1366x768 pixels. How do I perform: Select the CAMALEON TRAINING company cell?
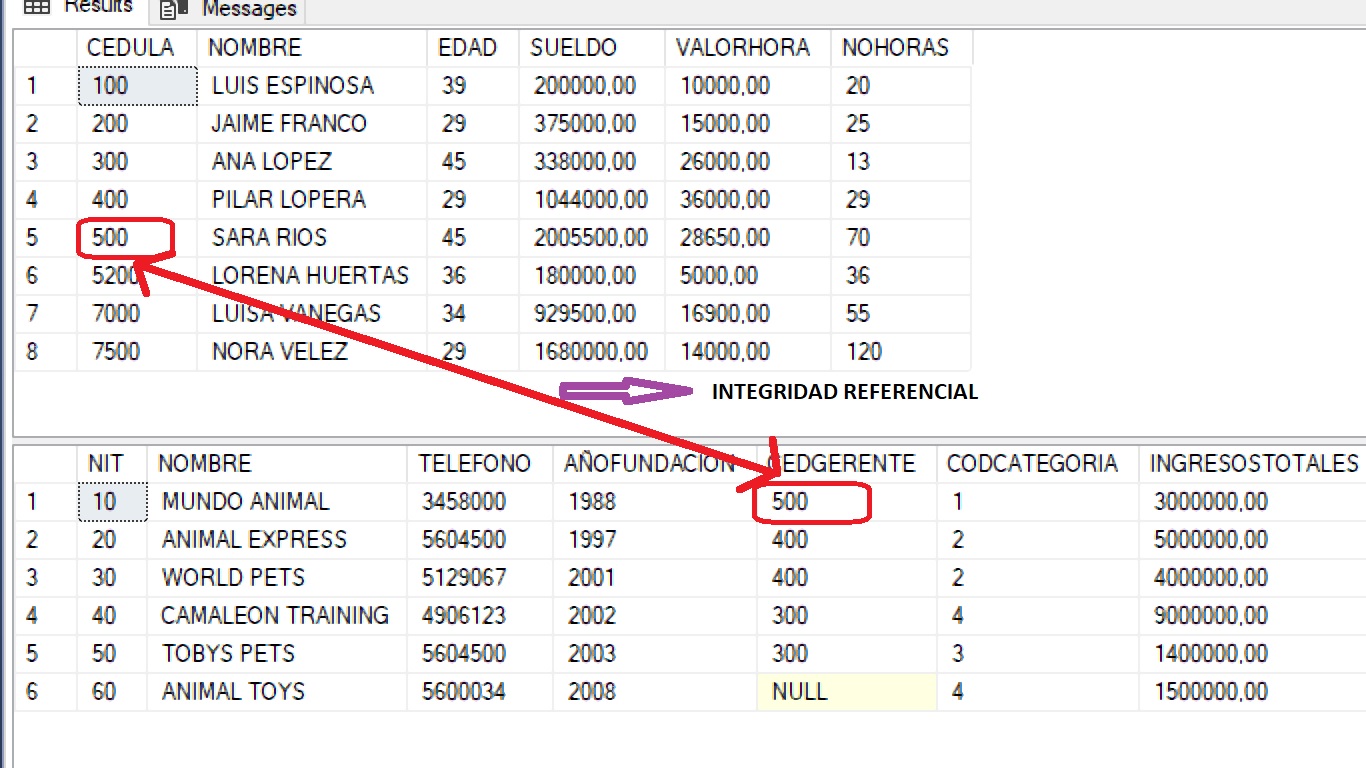tap(277, 616)
